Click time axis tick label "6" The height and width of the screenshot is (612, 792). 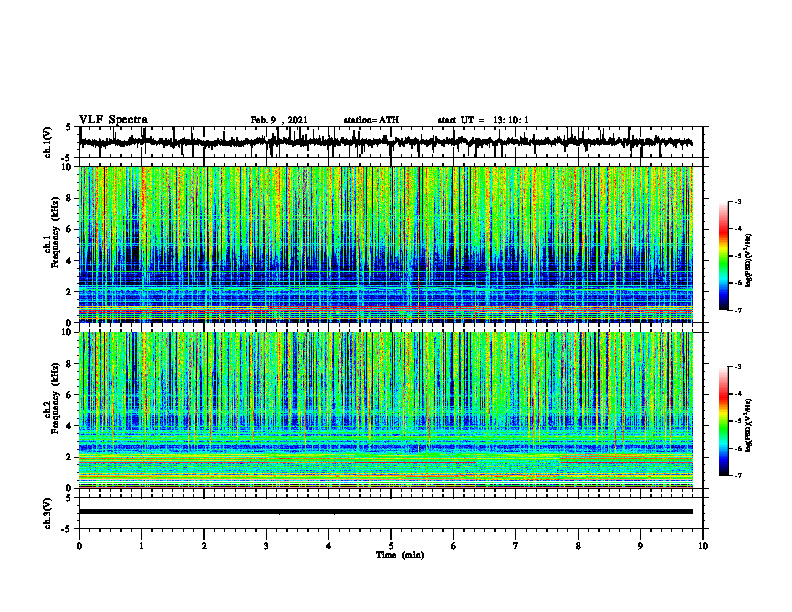(454, 546)
